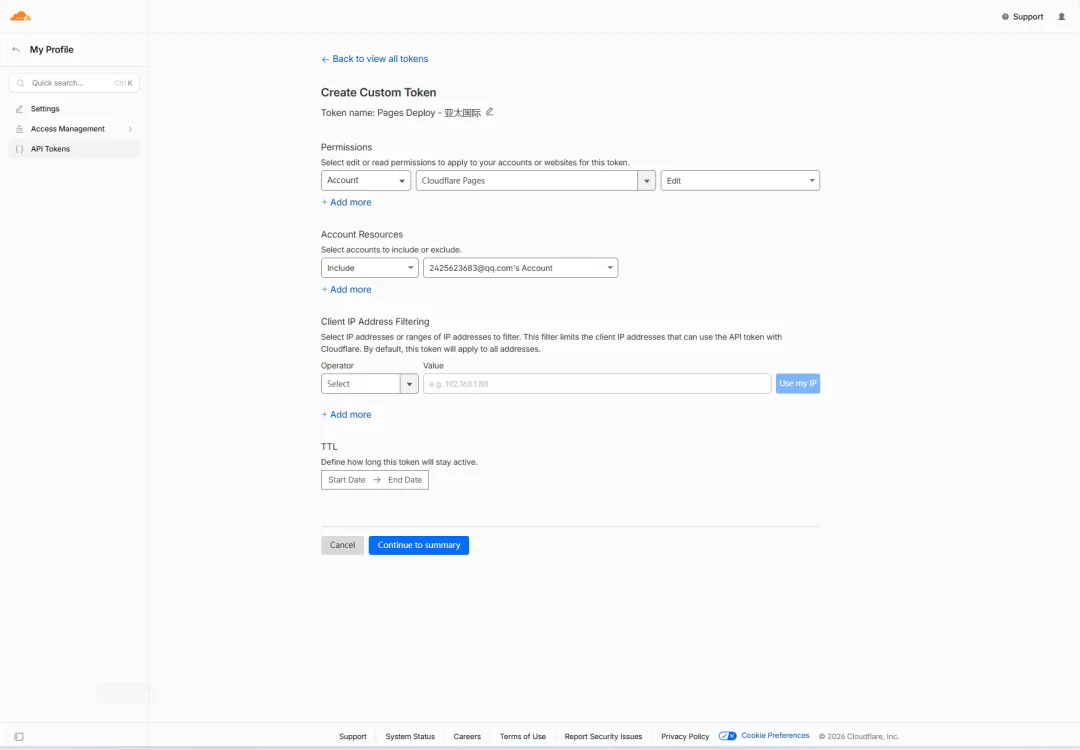This screenshot has height=750, width=1080.
Task: Click the Cloudflare cloud logo
Action: click(21, 16)
